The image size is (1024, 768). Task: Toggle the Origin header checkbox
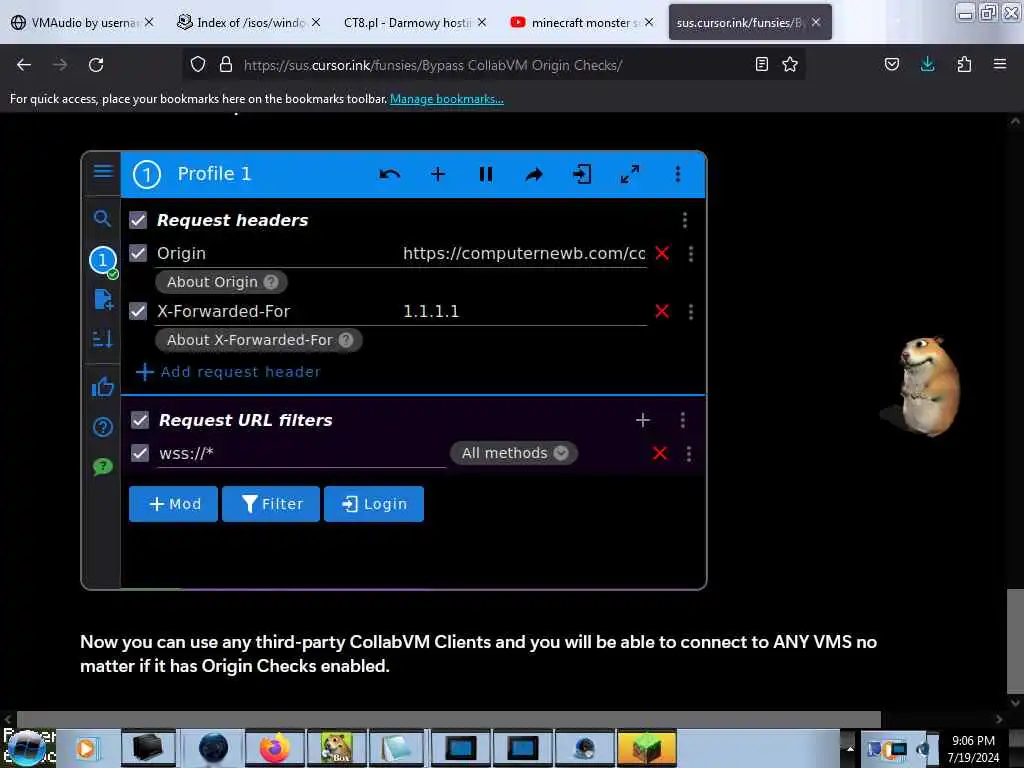tap(138, 253)
